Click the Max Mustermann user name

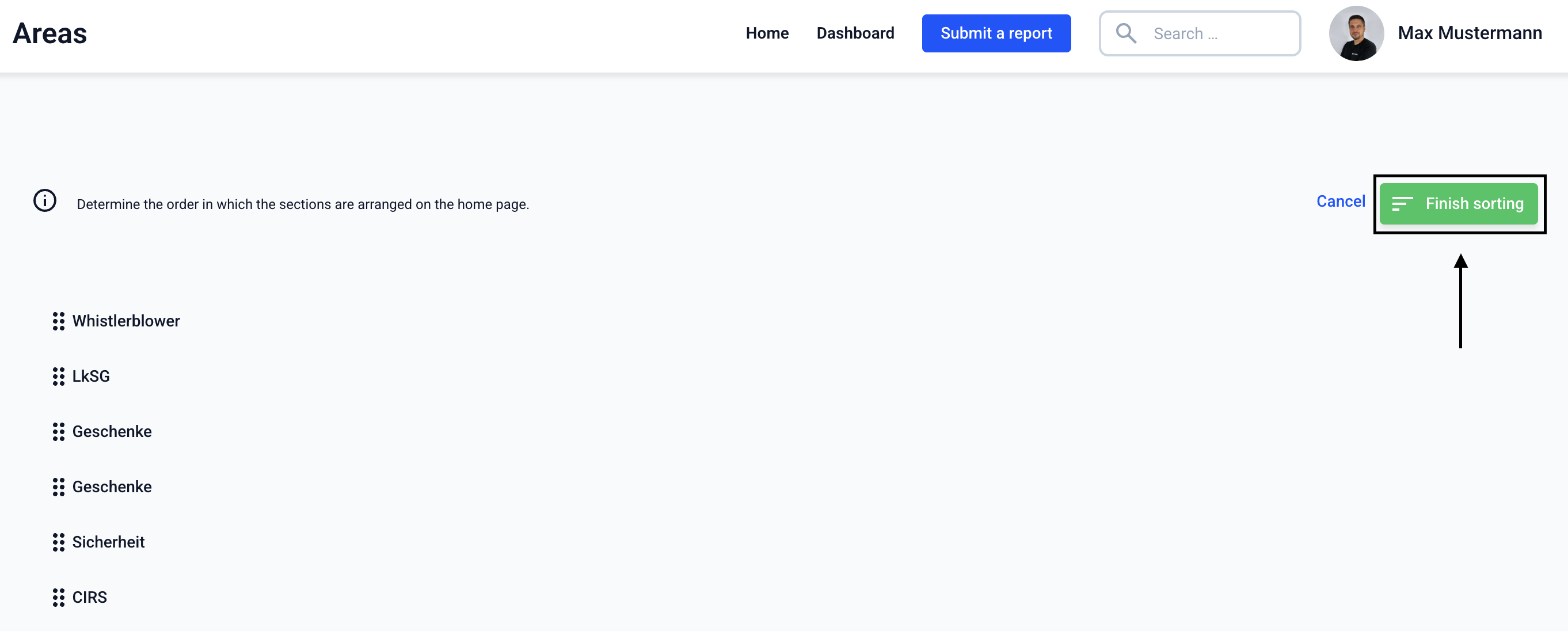tap(1470, 33)
